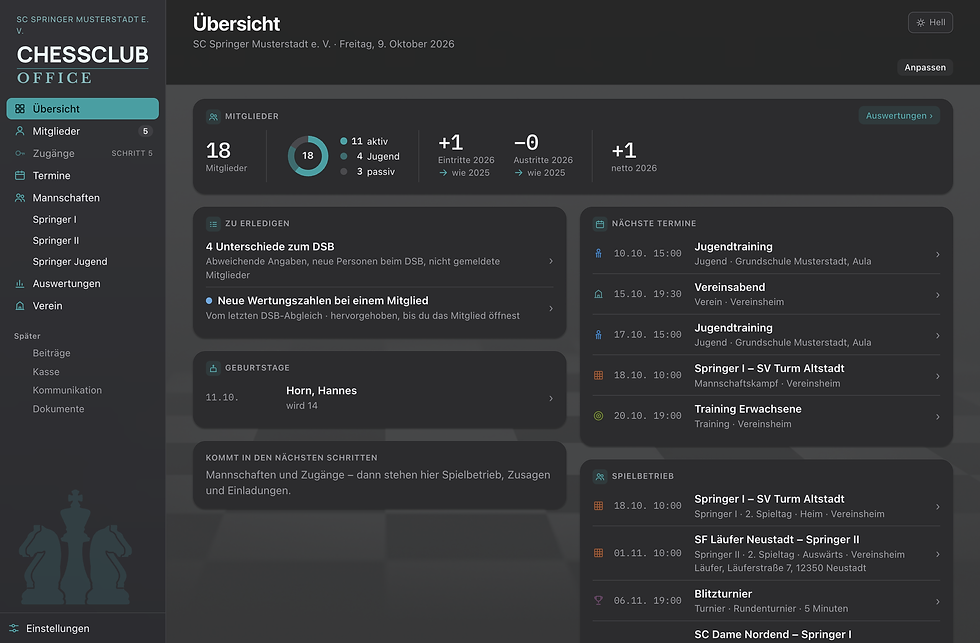Select Kommunikation in the sidebar
Viewport: 980px width, 643px height.
(x=67, y=390)
